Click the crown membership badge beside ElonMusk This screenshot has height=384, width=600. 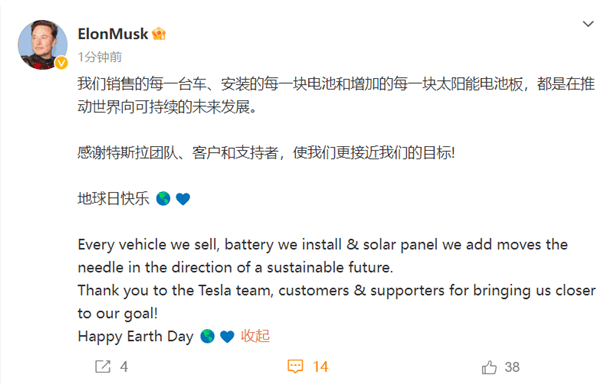159,34
